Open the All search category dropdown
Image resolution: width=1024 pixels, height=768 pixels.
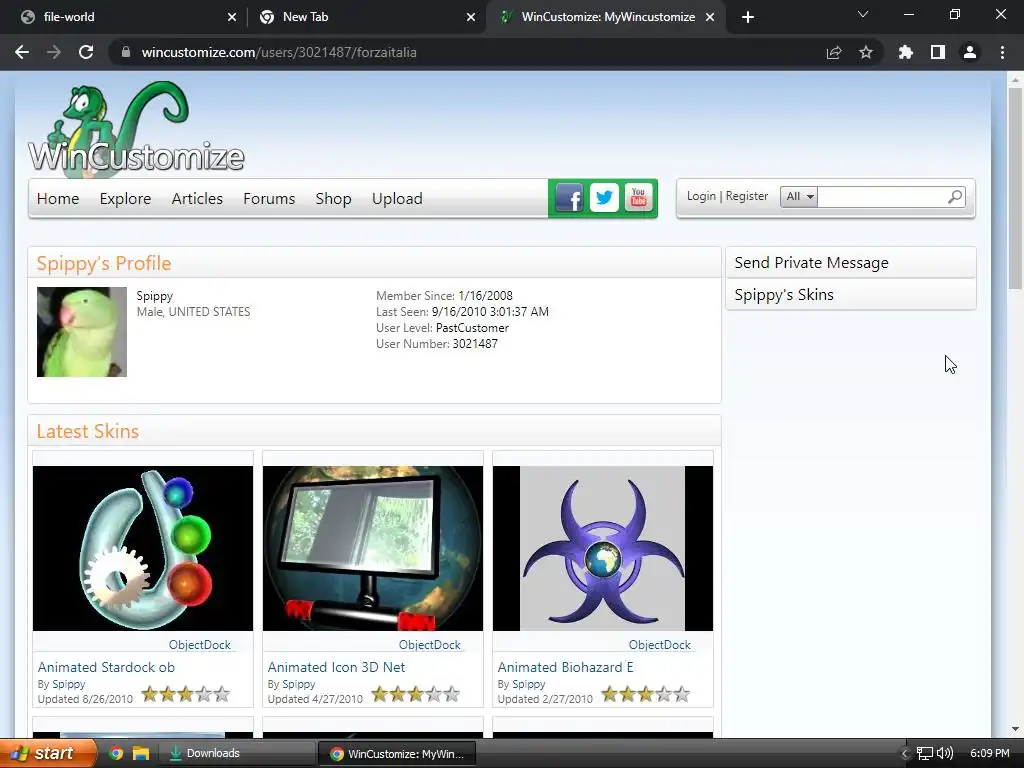coord(799,197)
